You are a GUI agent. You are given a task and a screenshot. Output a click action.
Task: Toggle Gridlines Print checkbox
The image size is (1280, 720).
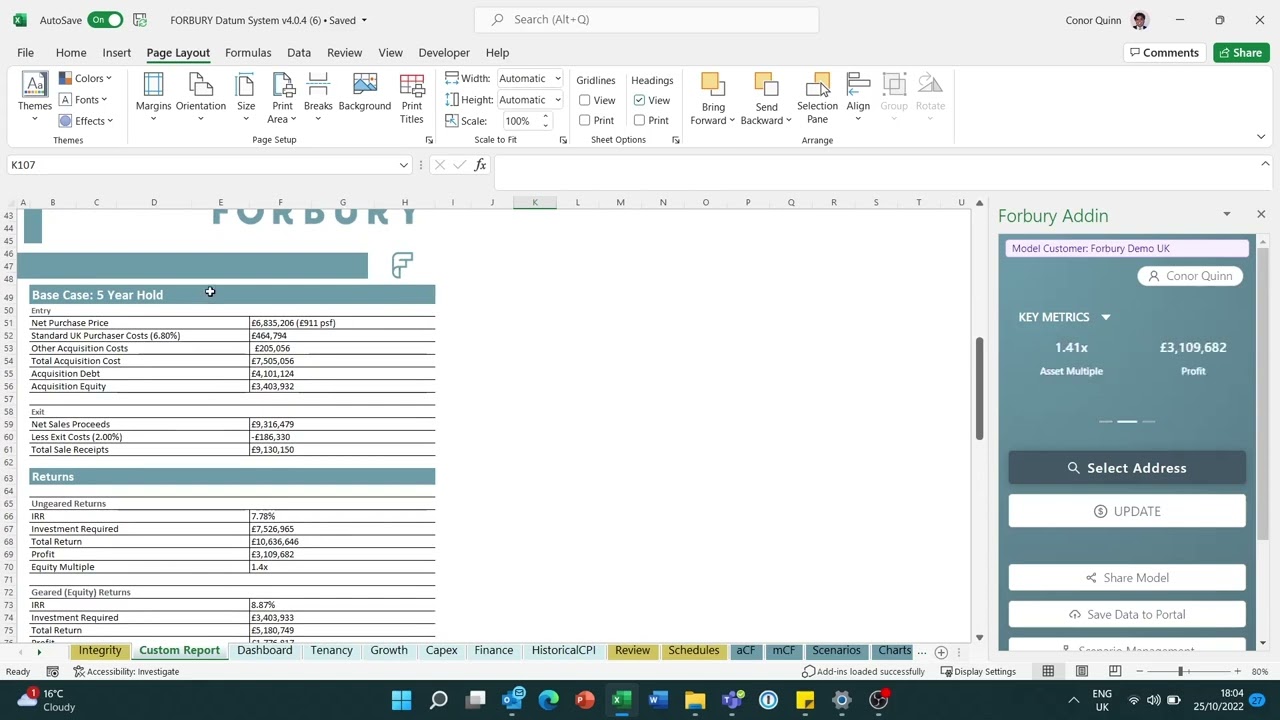point(585,120)
